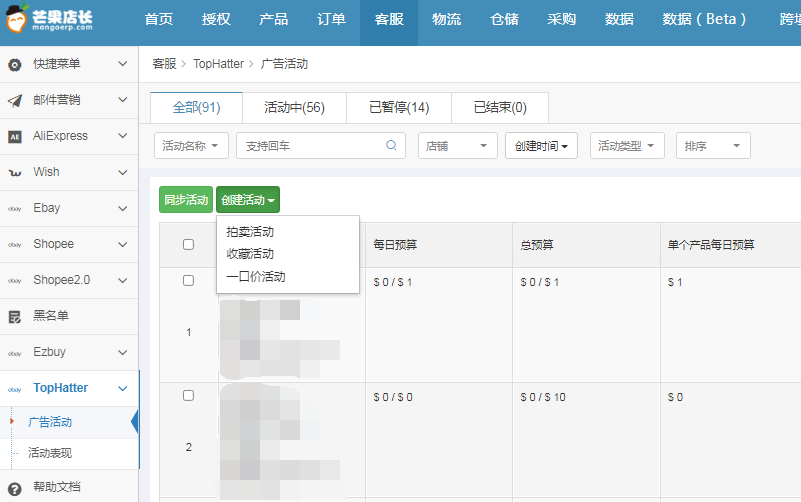Select 一口价活动 from the menu
The width and height of the screenshot is (801, 502).
256,277
